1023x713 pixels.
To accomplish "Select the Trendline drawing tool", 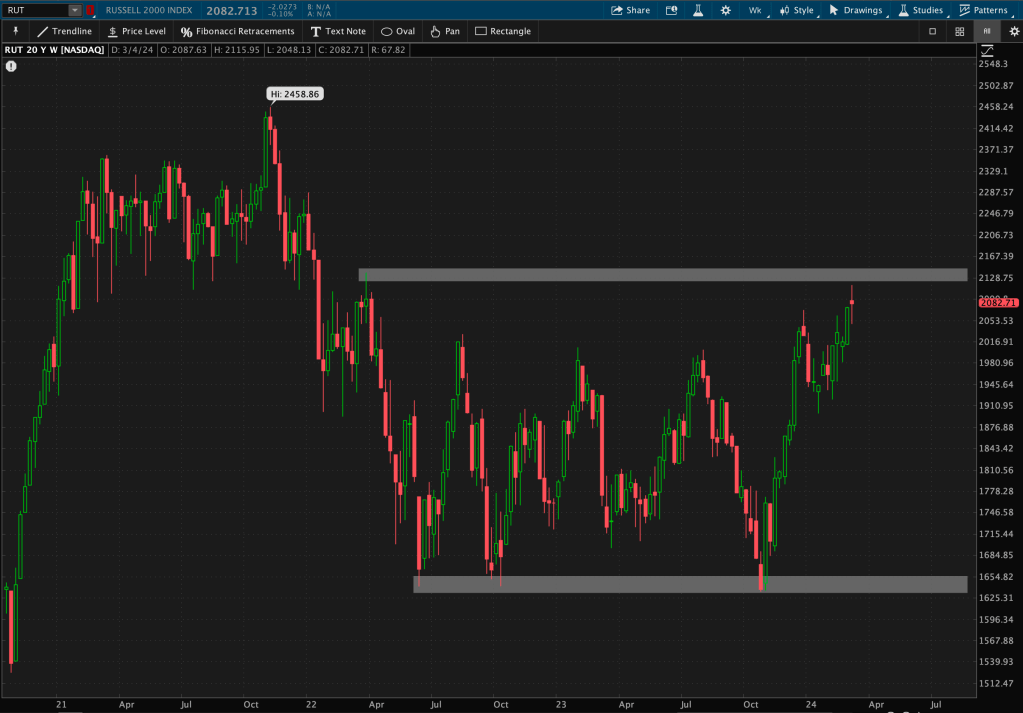I will [64, 31].
